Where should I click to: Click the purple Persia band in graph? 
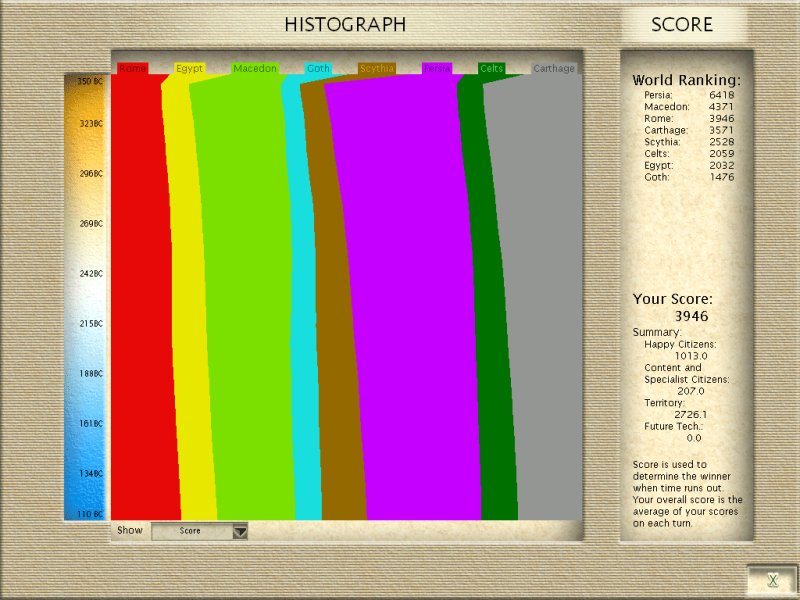(400, 300)
